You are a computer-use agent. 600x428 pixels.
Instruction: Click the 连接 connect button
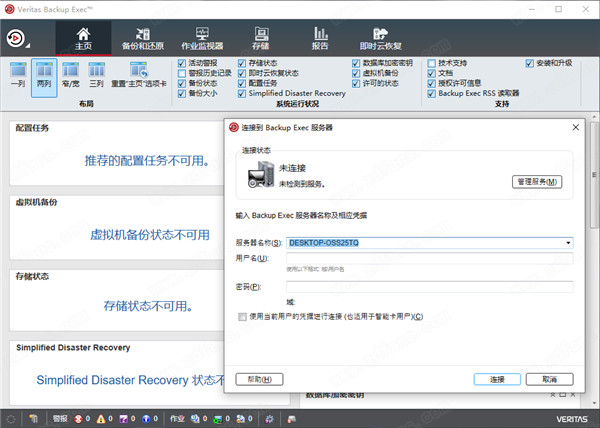click(x=497, y=379)
